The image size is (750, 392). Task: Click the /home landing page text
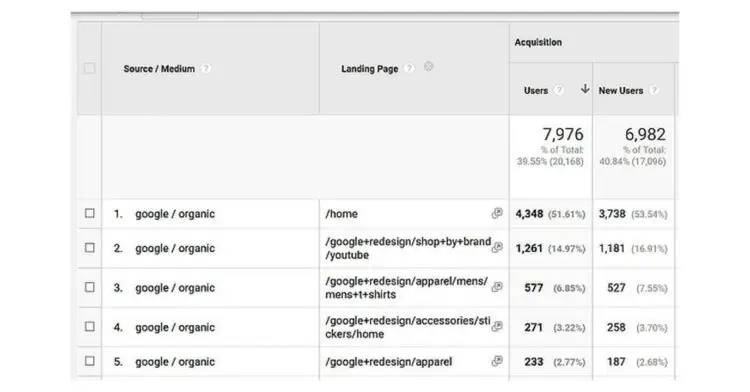click(342, 214)
